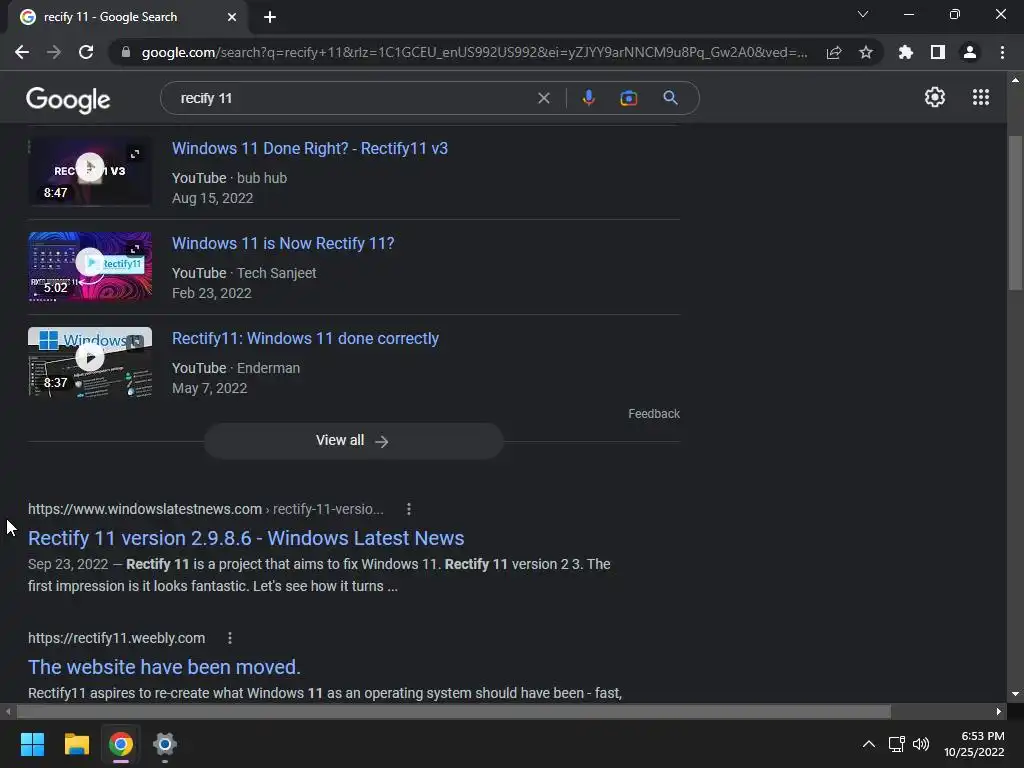Screen dimensions: 1024x768
Task: Open the site info lock icon
Action: click(x=126, y=52)
